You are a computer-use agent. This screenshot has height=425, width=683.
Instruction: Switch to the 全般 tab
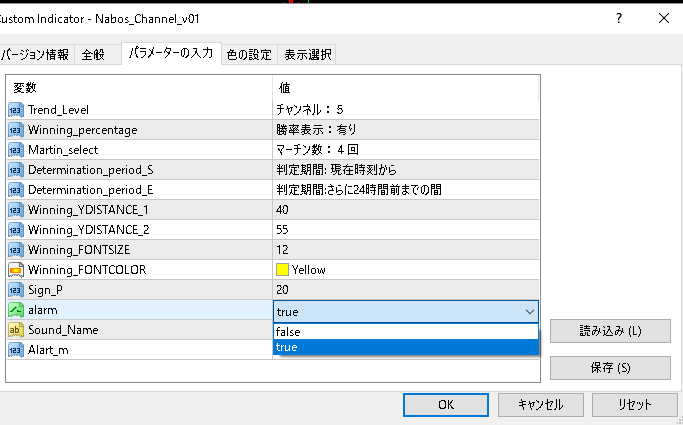[98, 54]
